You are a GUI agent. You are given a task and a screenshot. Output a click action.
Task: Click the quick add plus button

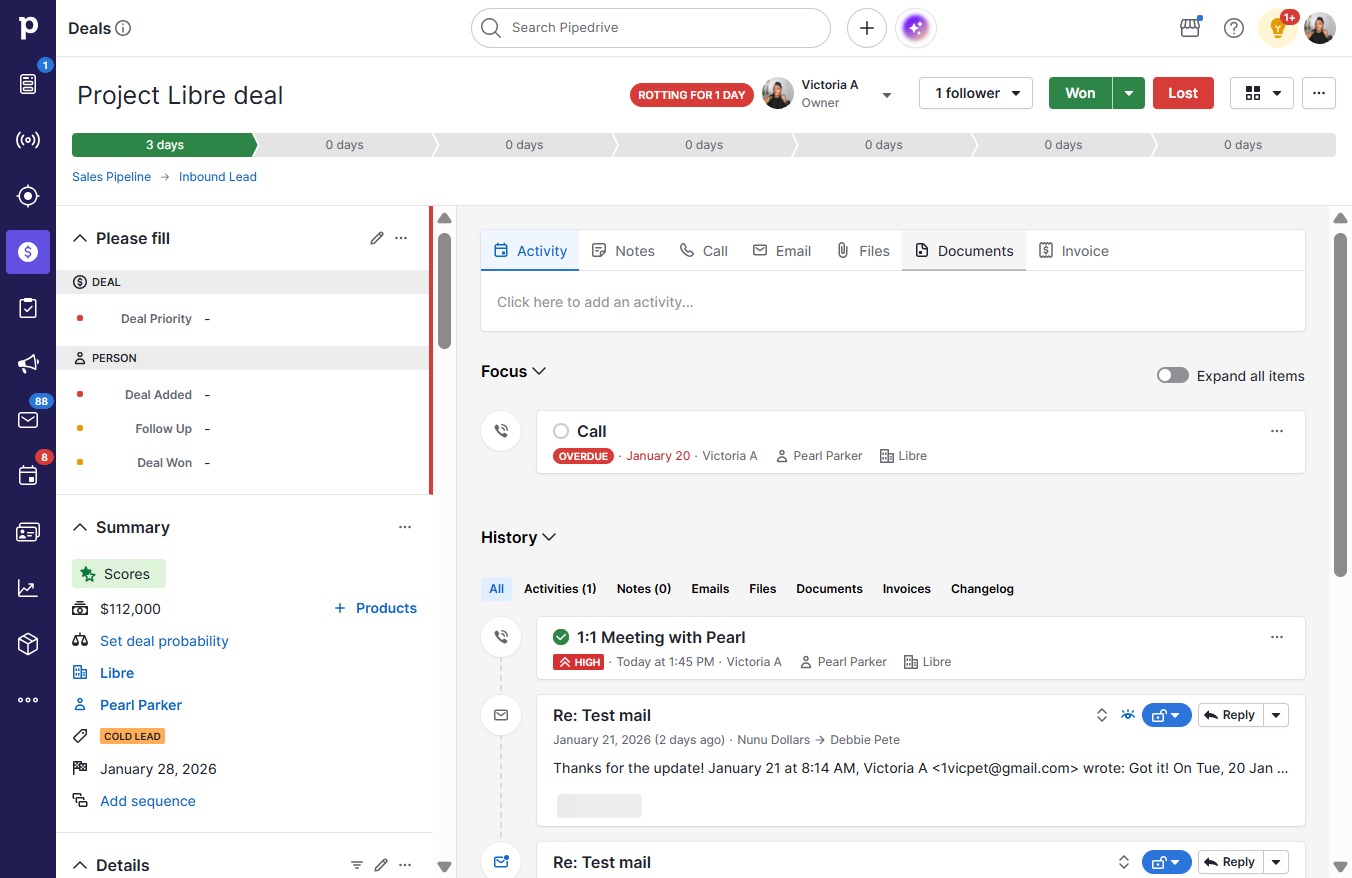pos(867,28)
